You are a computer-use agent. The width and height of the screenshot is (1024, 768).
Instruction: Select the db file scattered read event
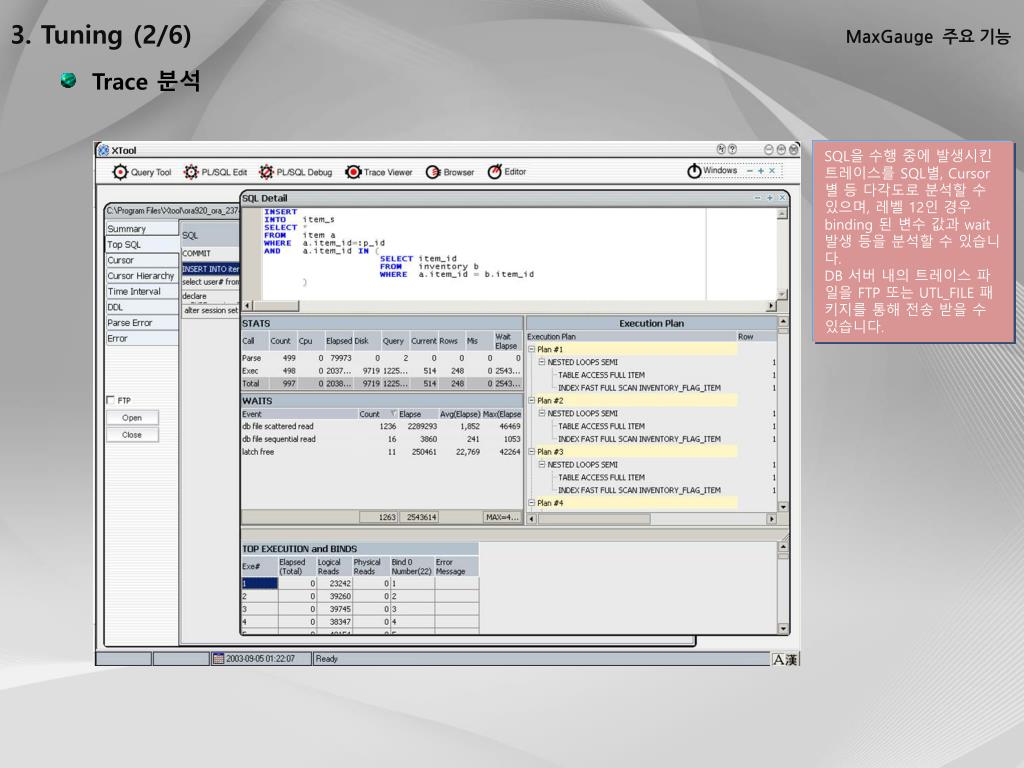pyautogui.click(x=381, y=426)
